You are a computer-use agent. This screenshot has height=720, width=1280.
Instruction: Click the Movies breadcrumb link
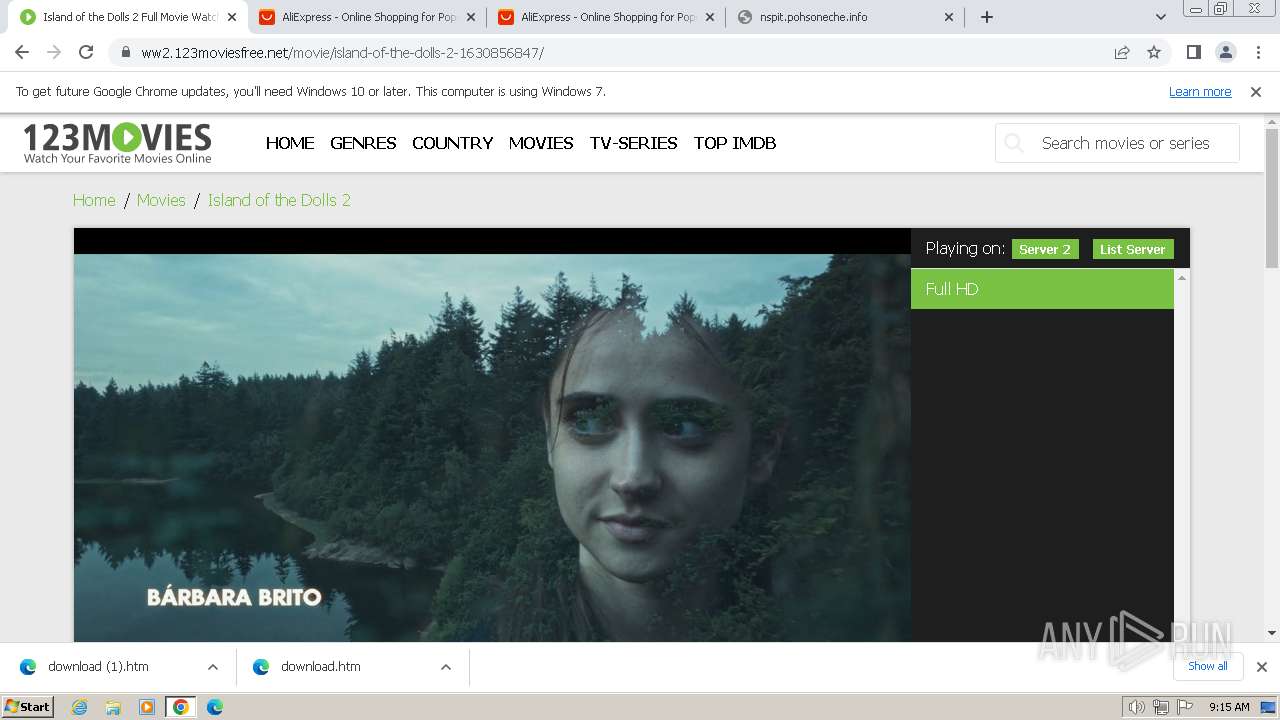pos(161,200)
